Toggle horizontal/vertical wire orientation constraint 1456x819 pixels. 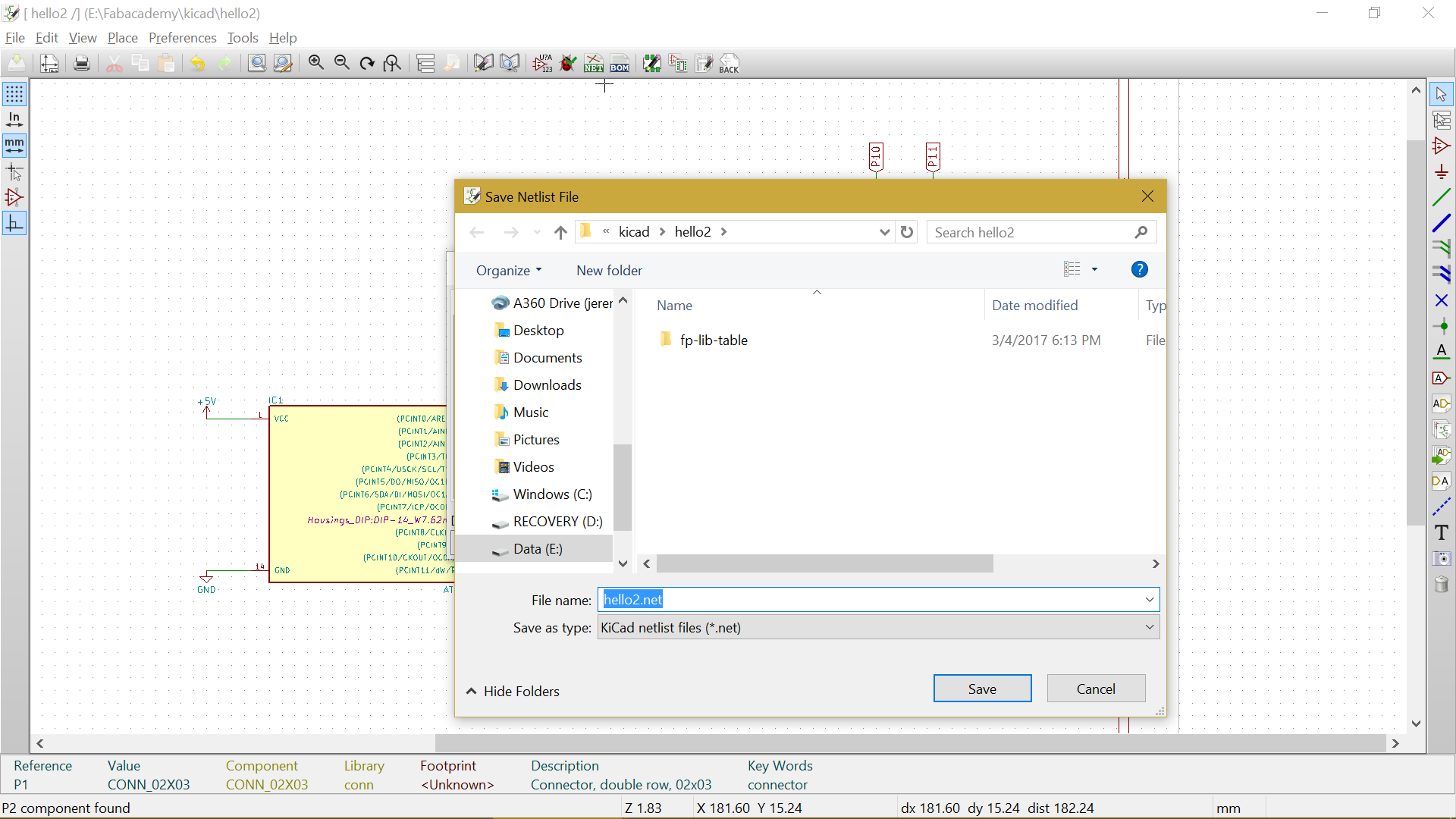point(14,224)
